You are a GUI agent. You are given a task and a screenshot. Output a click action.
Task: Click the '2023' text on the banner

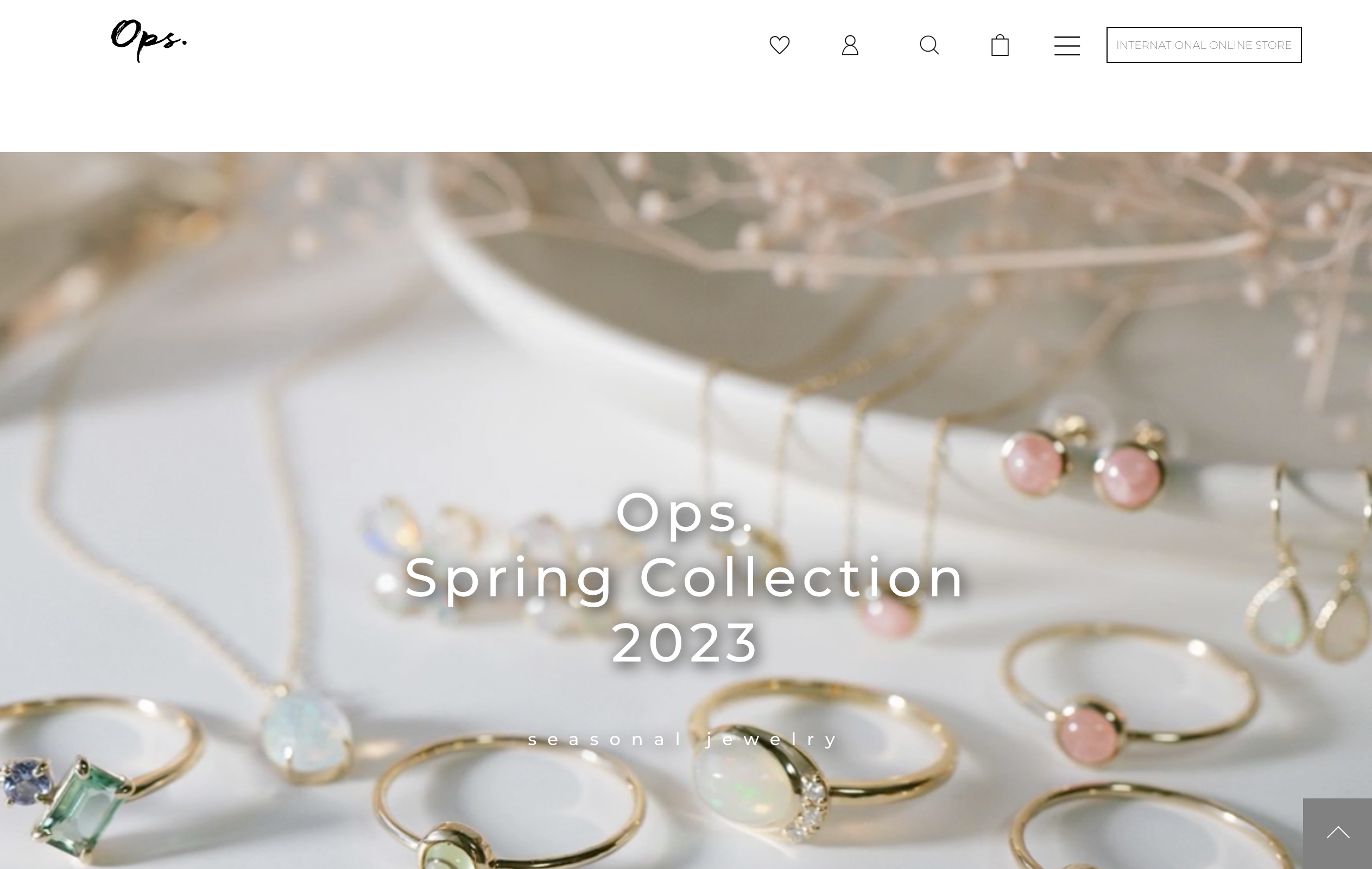tap(685, 642)
